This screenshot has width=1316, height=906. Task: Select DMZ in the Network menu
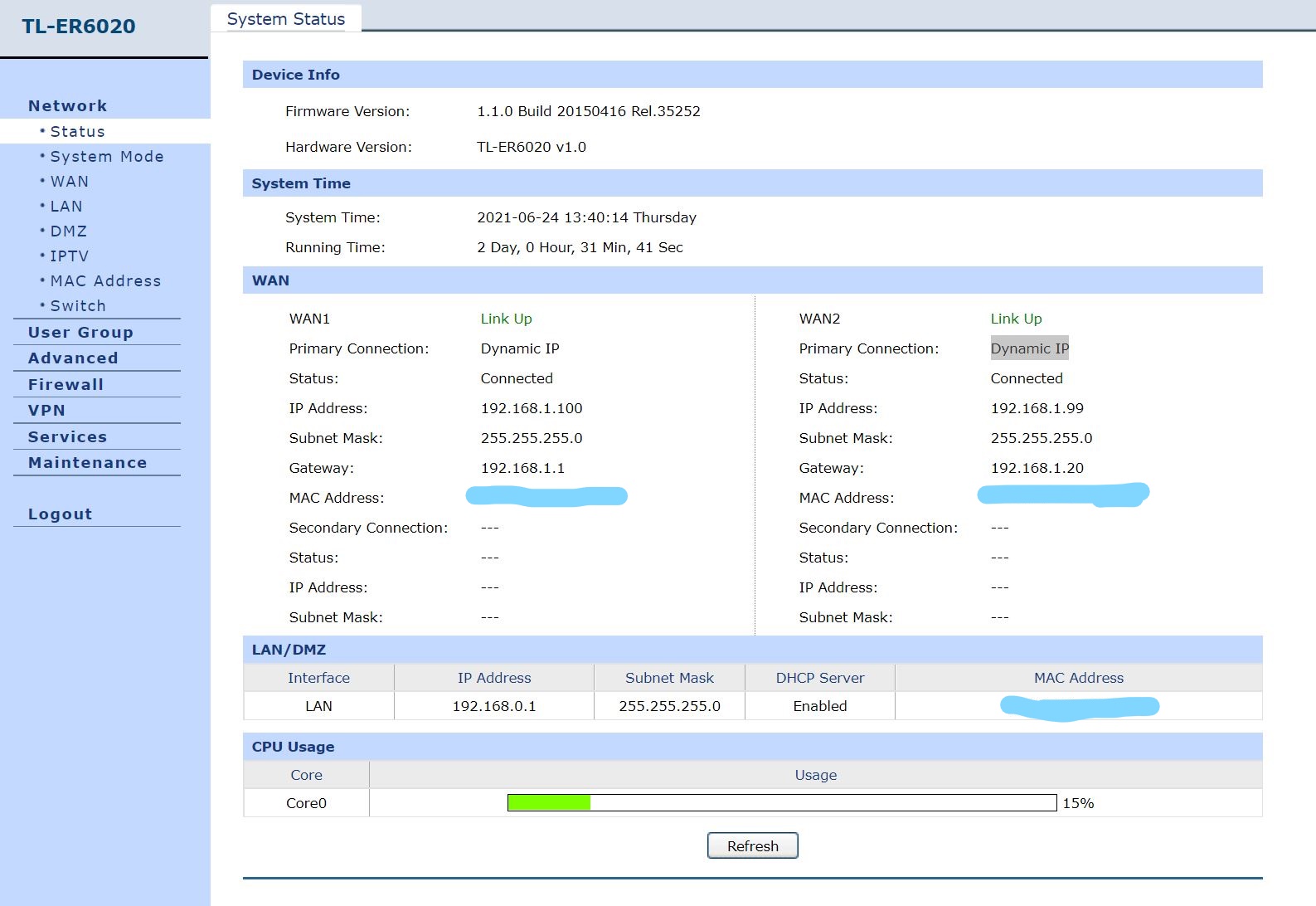coord(68,231)
